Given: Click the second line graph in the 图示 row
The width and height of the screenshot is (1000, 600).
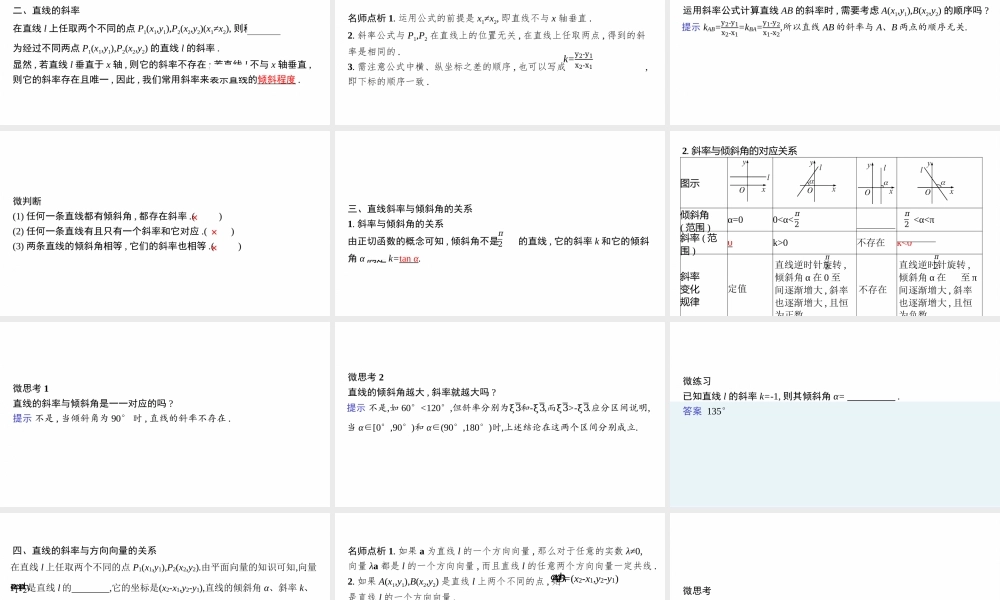Looking at the screenshot, I should click(x=813, y=180).
